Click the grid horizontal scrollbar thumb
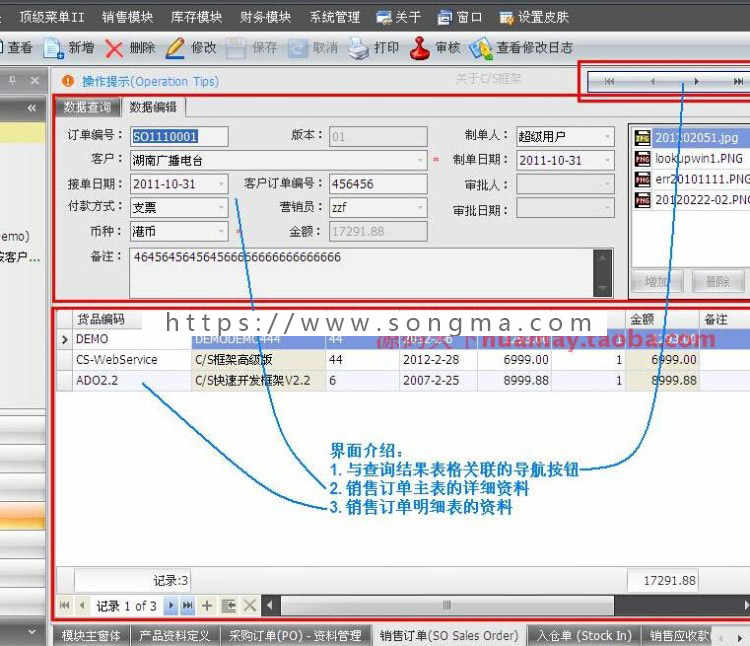Screen dimensions: 750x646 click(x=447, y=605)
